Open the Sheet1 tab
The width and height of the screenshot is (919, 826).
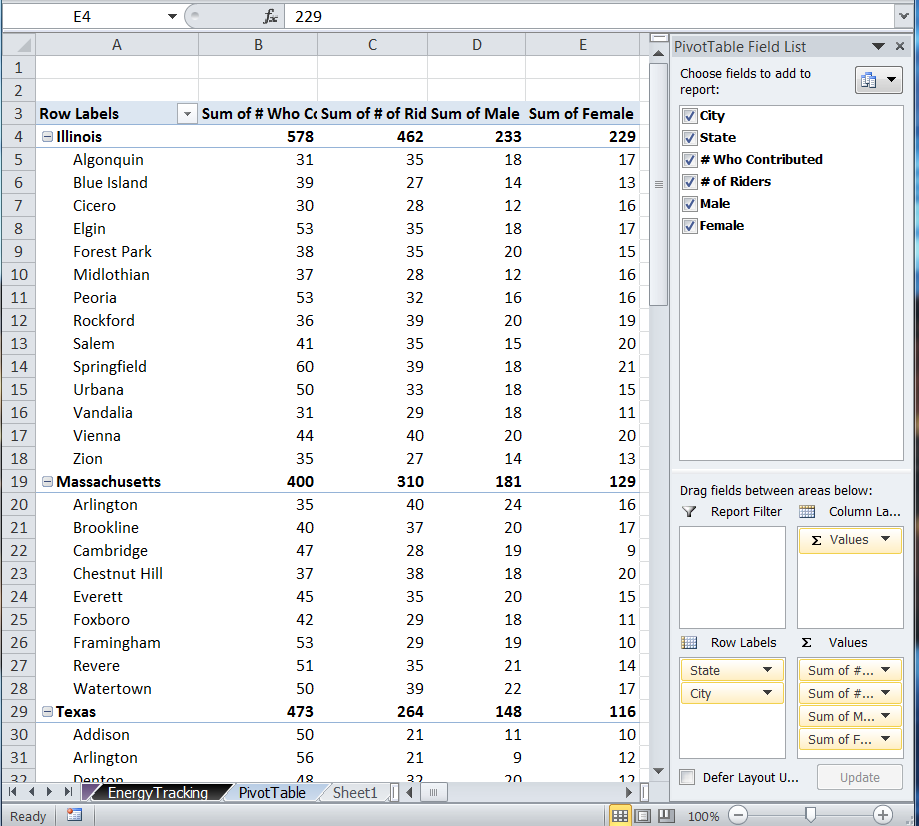click(355, 792)
